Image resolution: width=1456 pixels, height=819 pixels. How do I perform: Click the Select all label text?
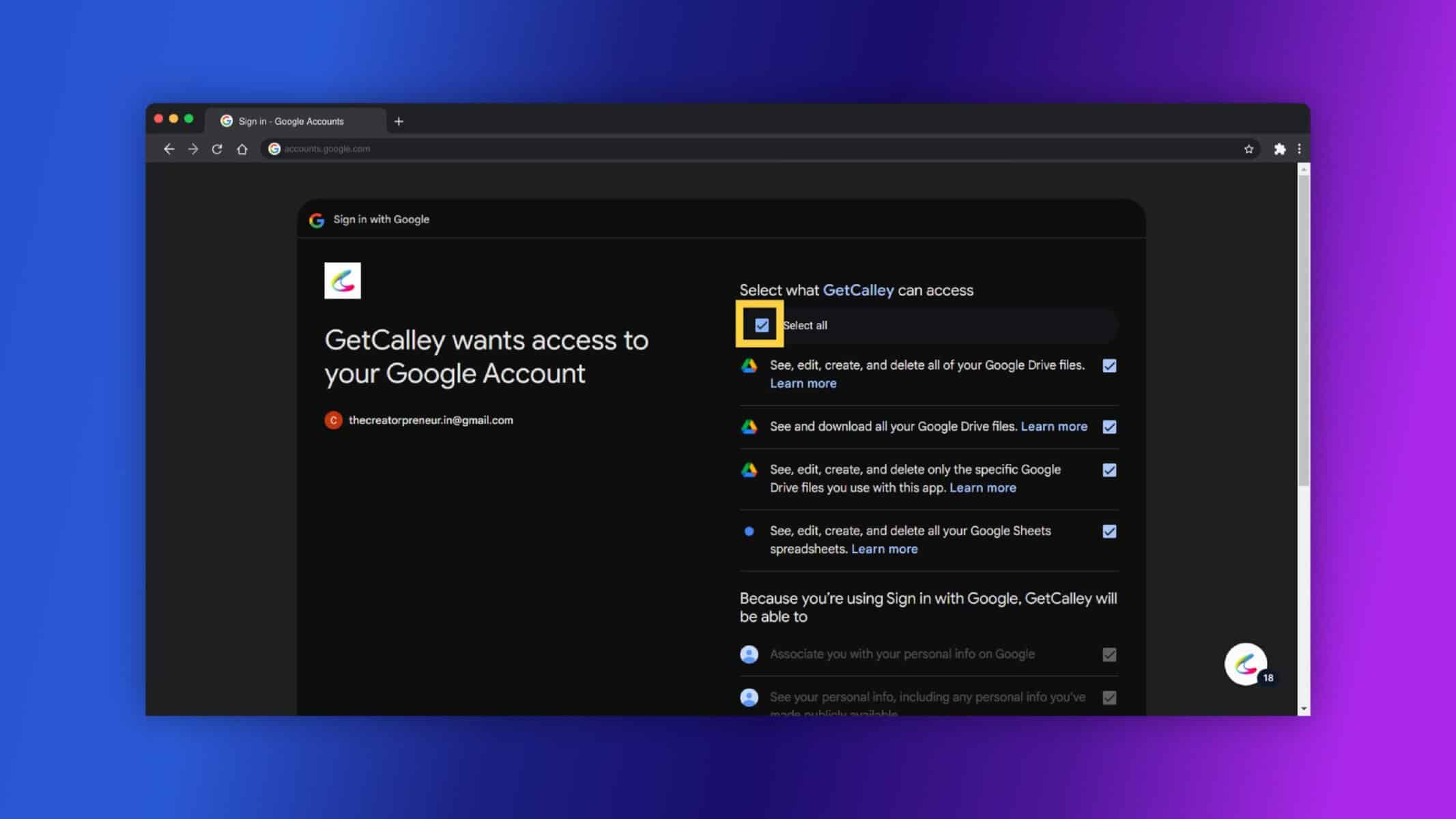click(805, 326)
